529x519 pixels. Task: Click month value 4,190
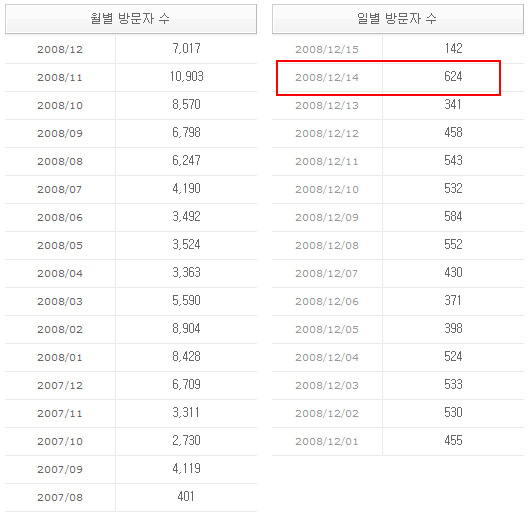point(187,189)
